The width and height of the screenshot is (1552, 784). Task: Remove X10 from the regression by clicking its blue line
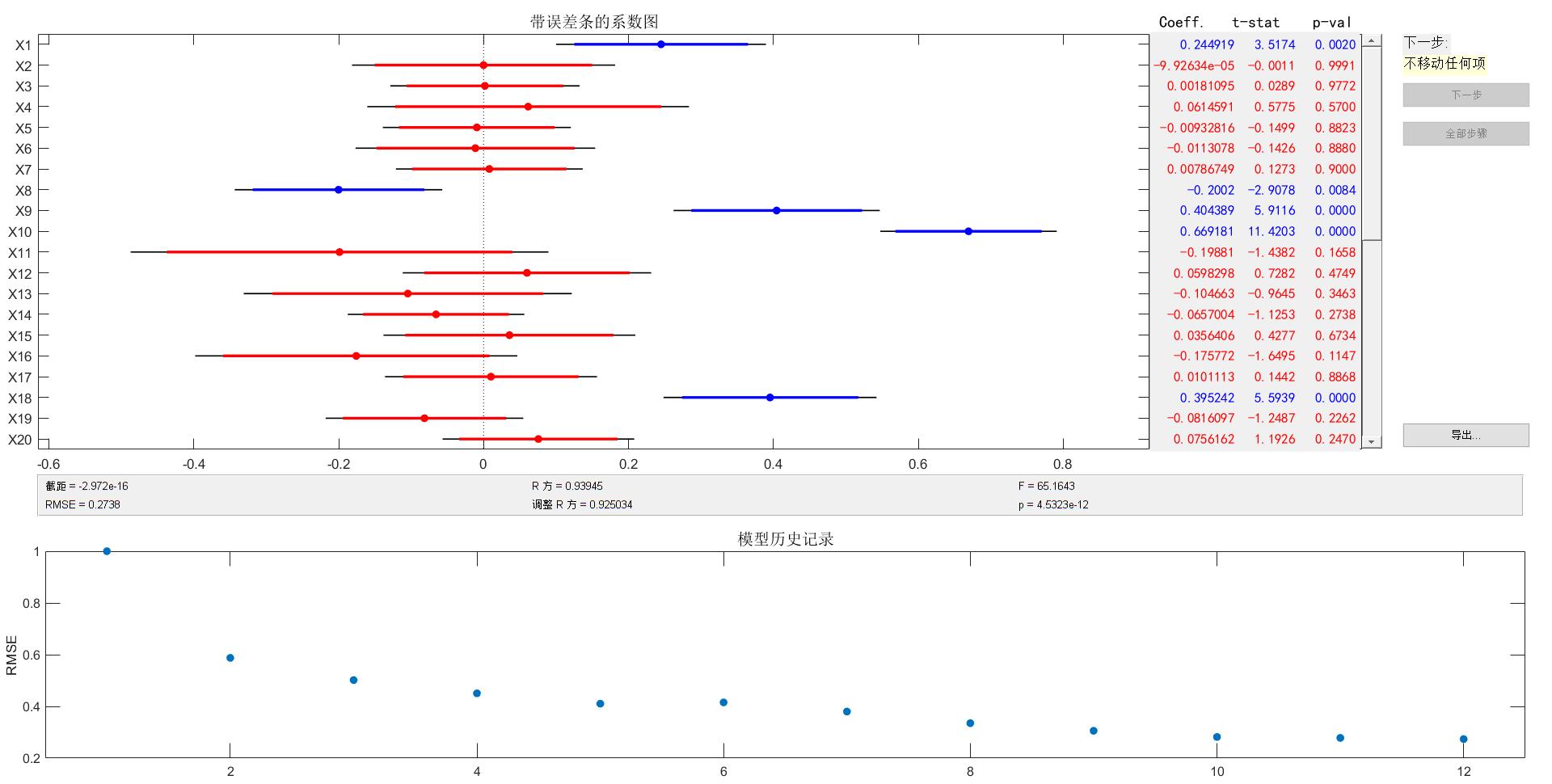pos(967,231)
